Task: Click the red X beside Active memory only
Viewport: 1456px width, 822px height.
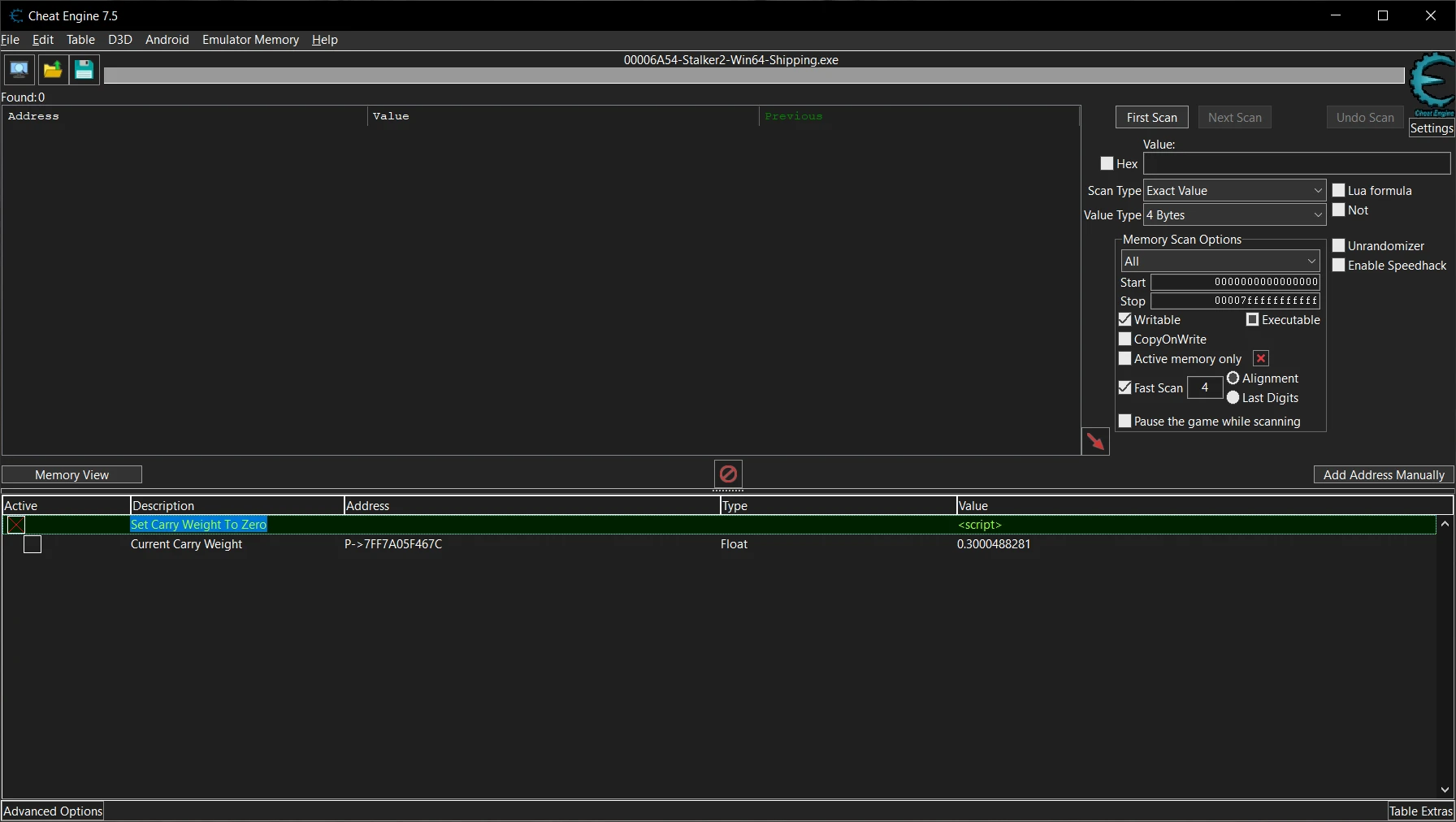Action: pos(1261,358)
